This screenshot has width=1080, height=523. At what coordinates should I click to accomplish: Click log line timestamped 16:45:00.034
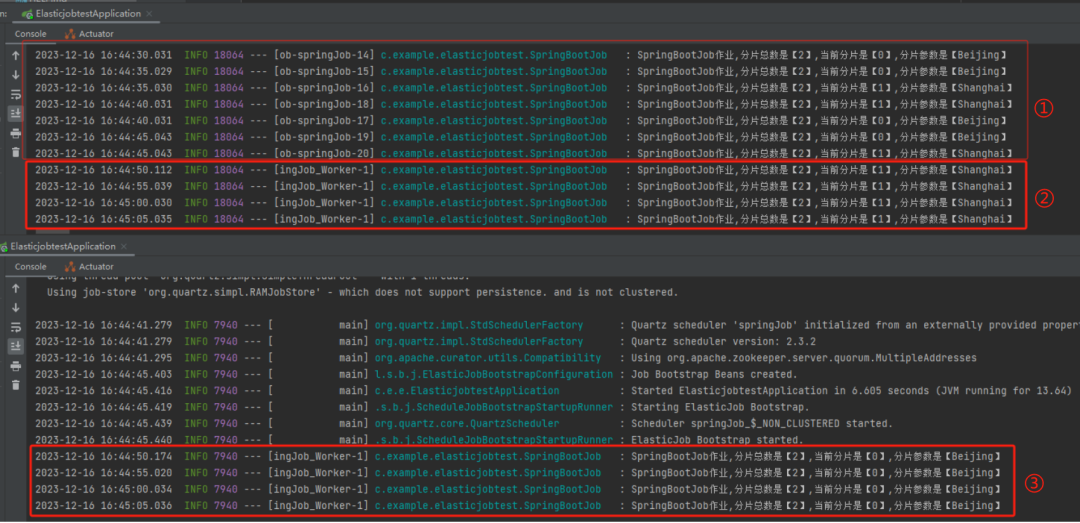pyautogui.click(x=517, y=489)
